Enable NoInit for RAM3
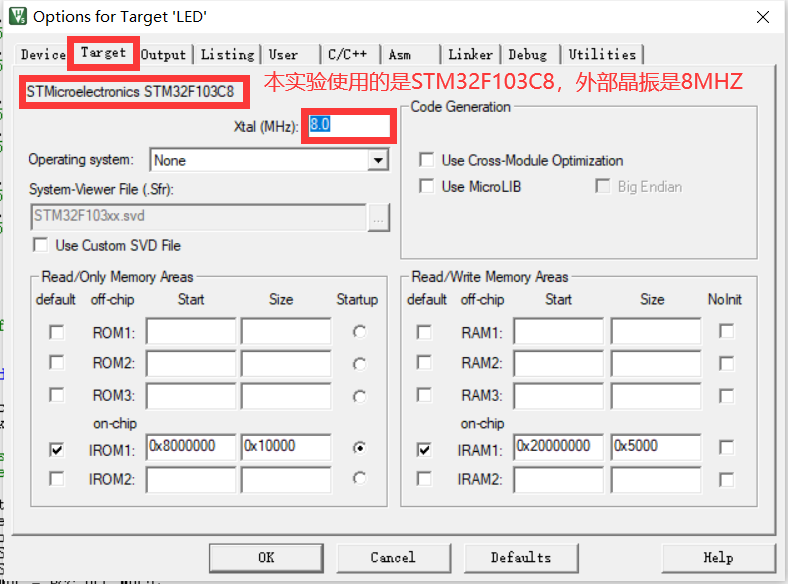 coord(726,396)
